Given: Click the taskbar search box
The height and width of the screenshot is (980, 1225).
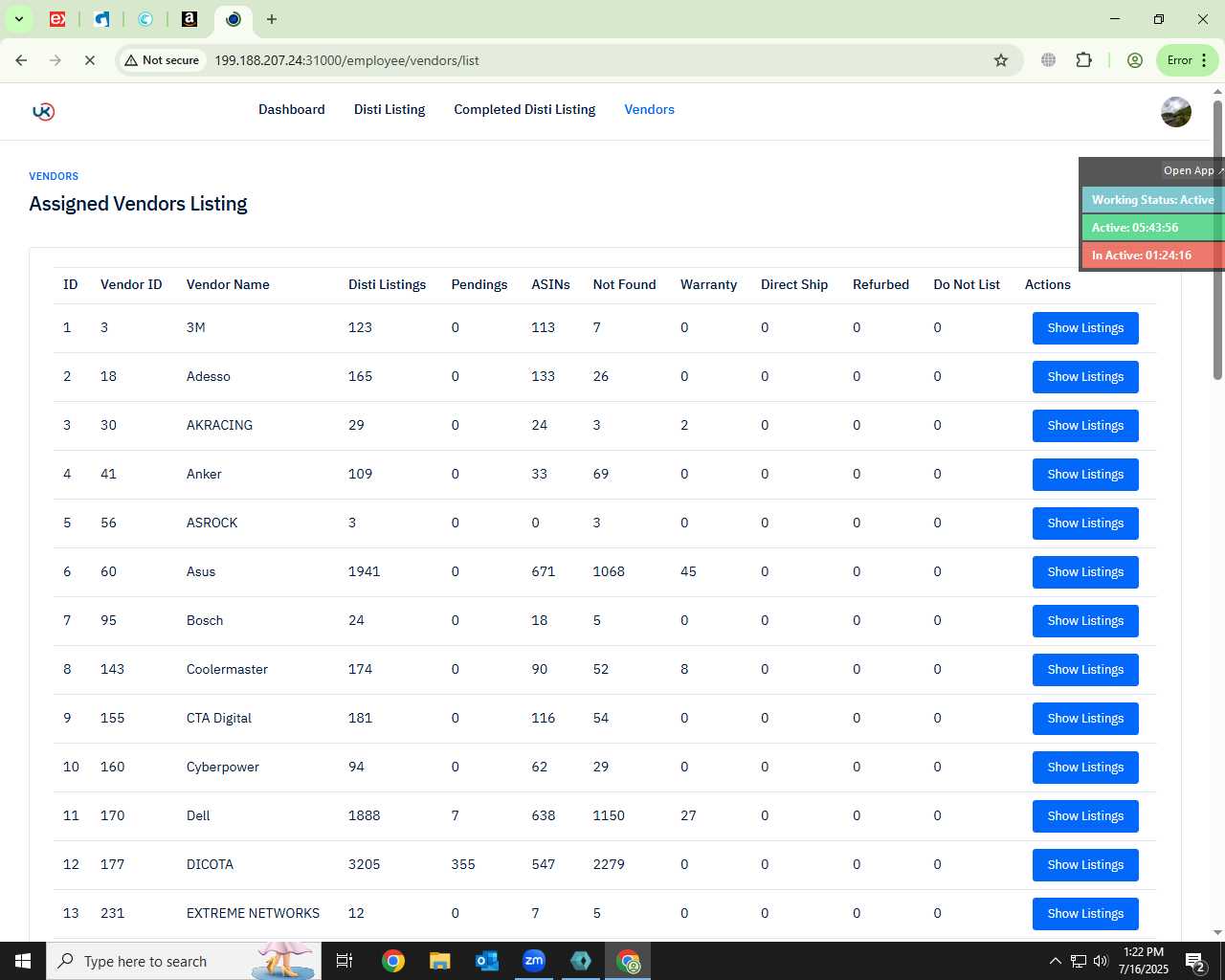Looking at the screenshot, I should (x=184, y=961).
